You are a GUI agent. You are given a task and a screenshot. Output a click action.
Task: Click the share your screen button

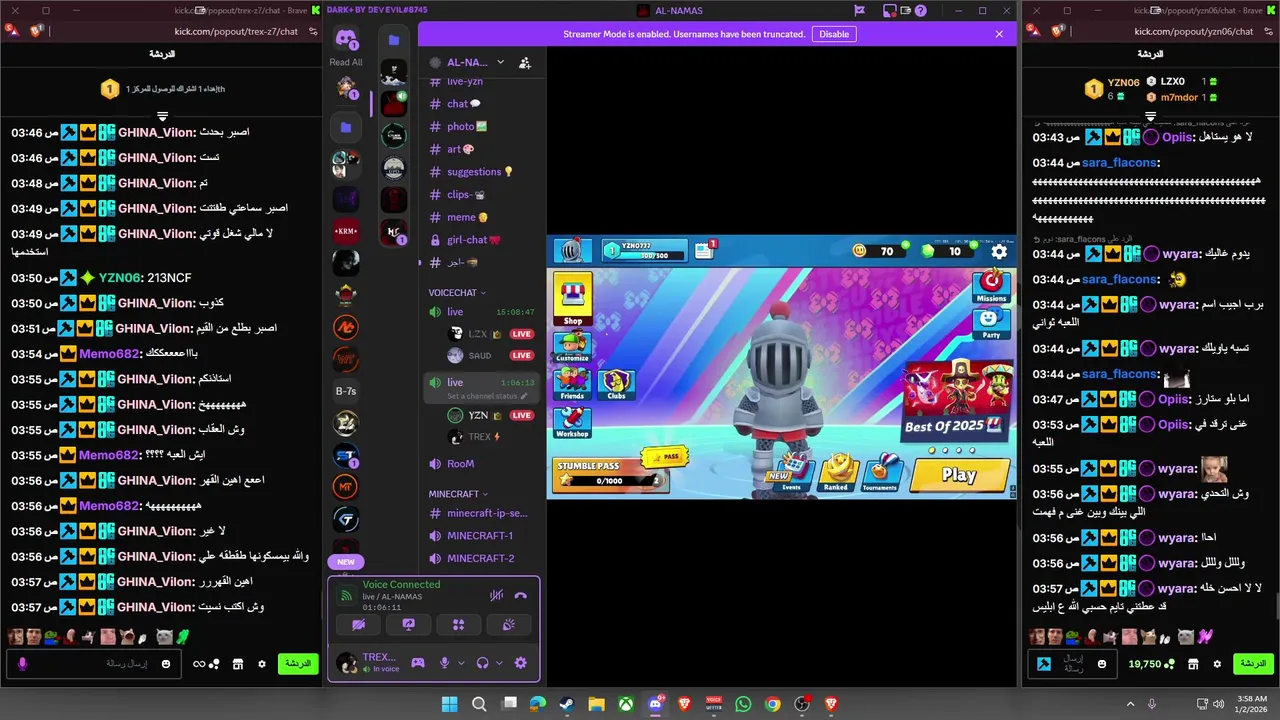(x=408, y=625)
